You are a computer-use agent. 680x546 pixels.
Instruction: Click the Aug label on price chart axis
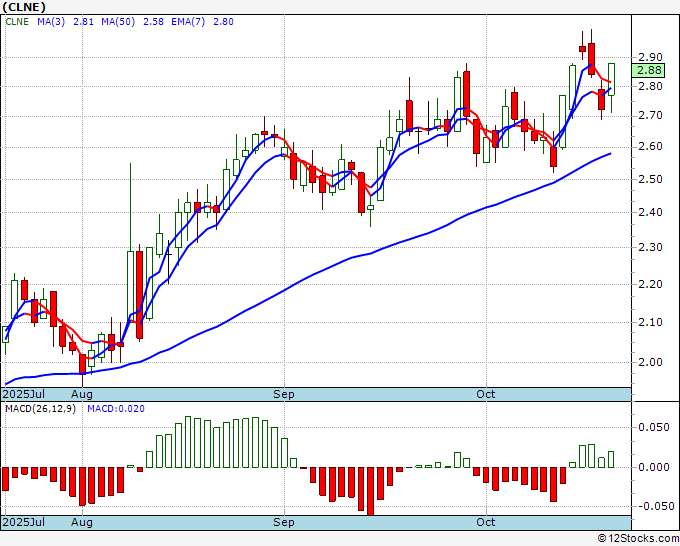(82, 394)
